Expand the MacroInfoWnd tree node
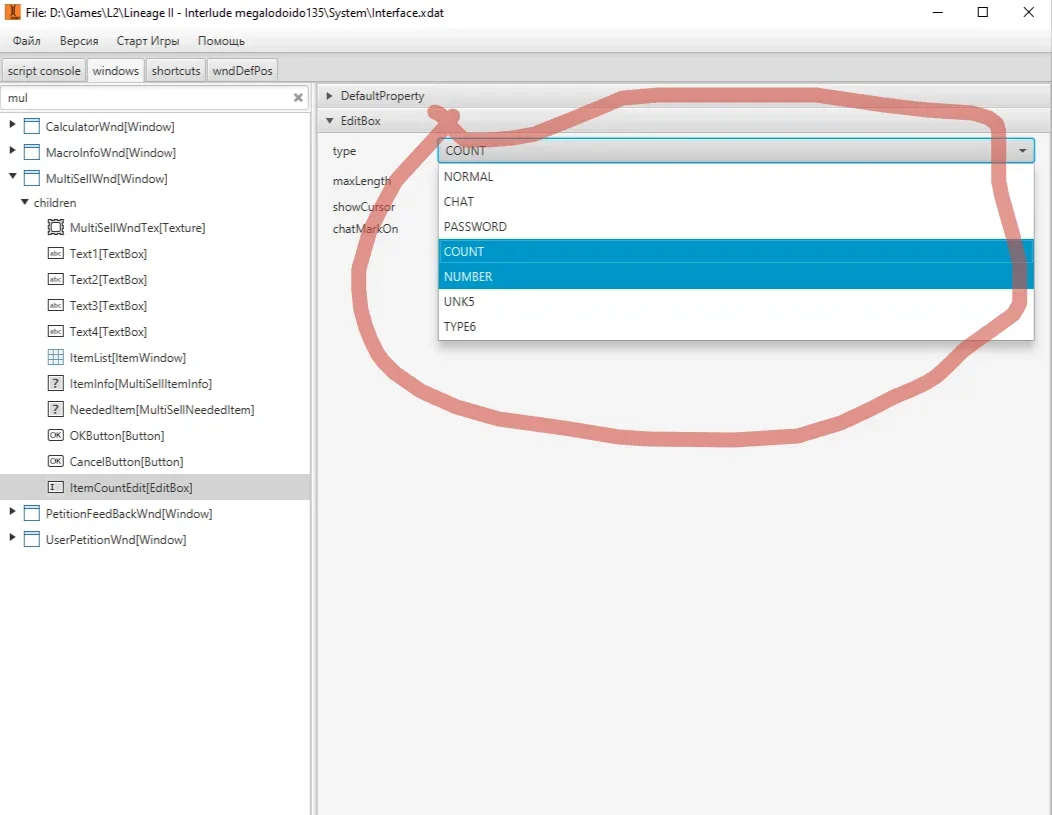The width and height of the screenshot is (1052, 815). [x=12, y=151]
